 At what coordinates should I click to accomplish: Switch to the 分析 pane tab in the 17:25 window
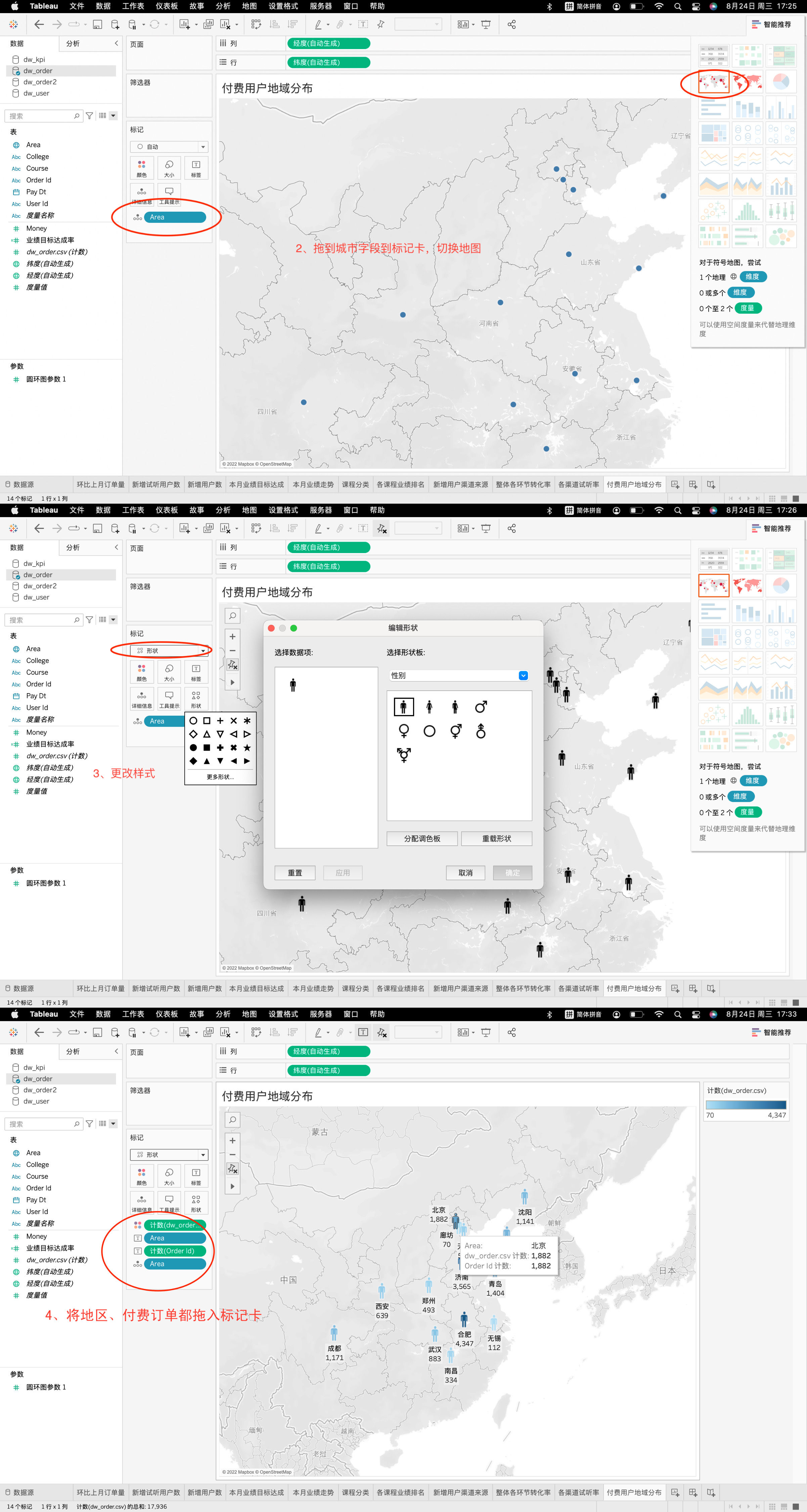coord(73,43)
